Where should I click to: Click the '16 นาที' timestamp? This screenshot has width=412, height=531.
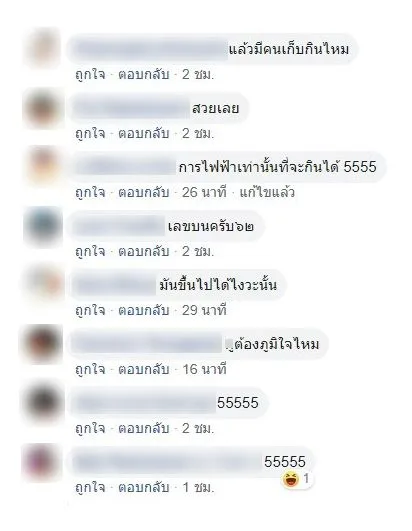click(x=204, y=369)
